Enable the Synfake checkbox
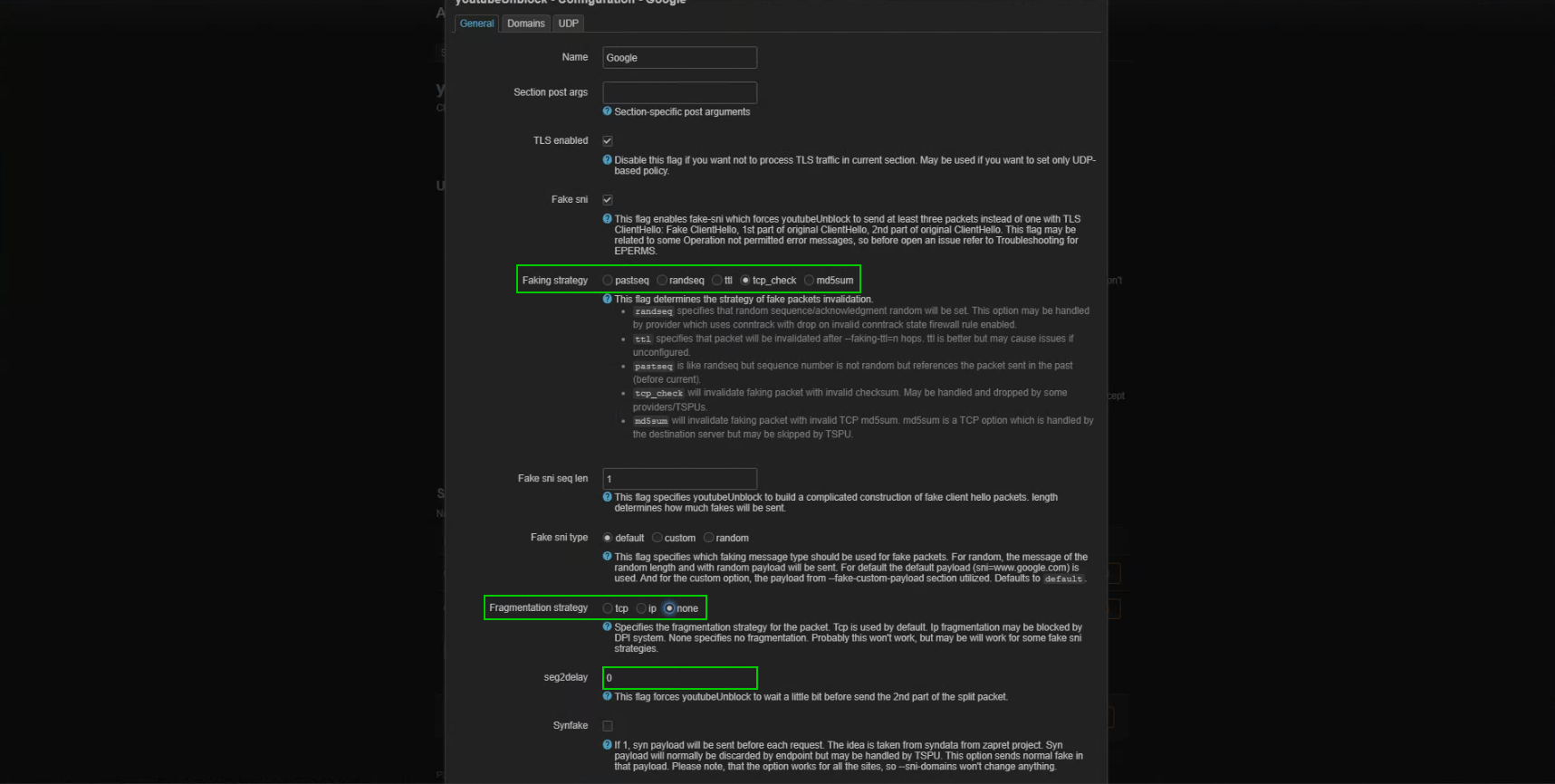 [x=608, y=726]
